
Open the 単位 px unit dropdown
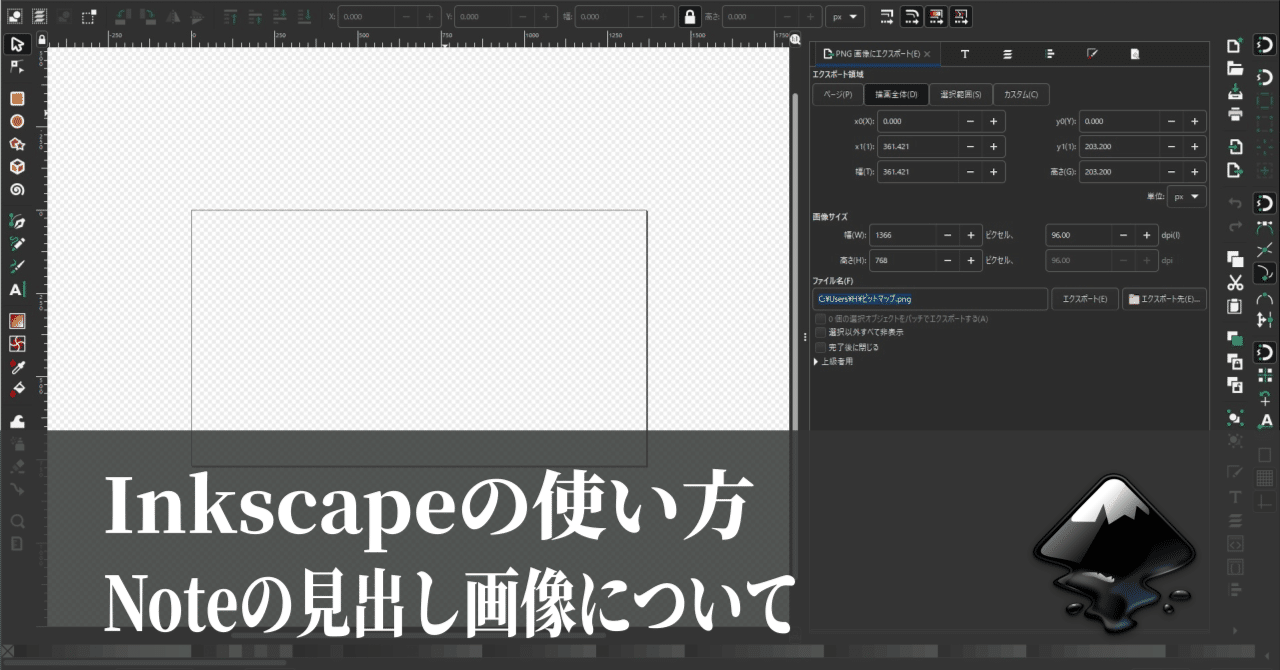(1186, 196)
